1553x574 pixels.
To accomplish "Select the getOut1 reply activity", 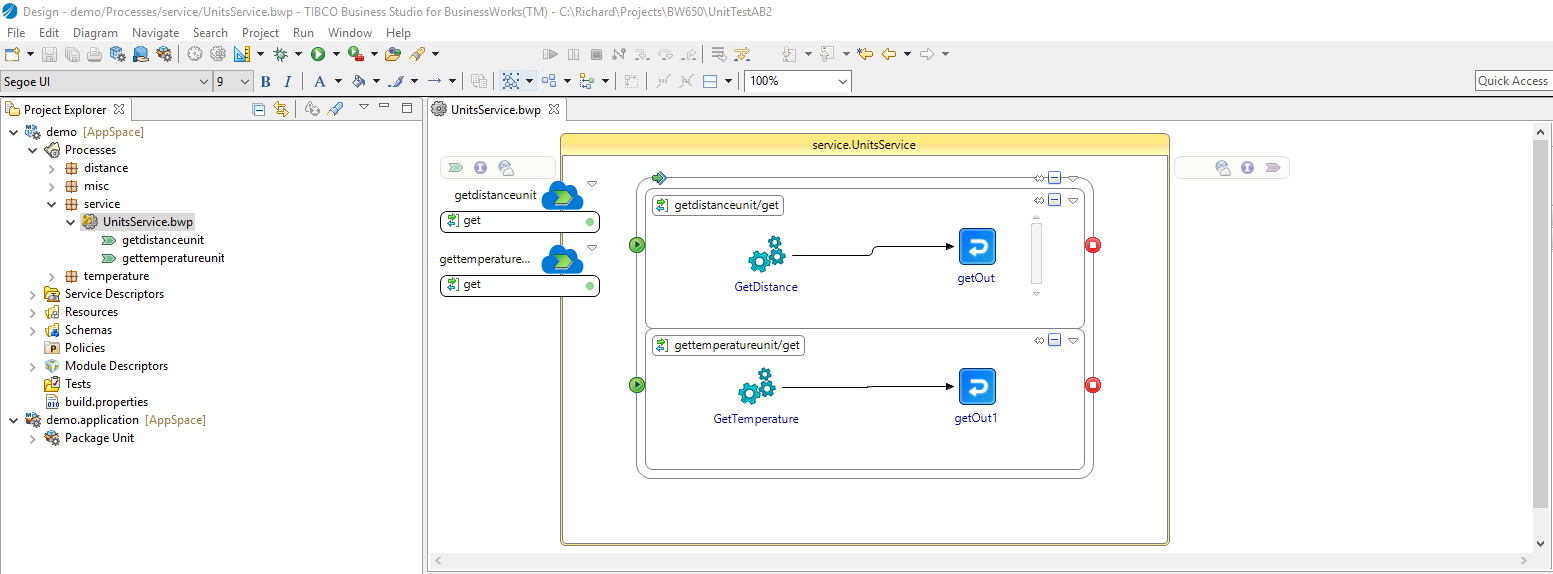I will (977, 387).
